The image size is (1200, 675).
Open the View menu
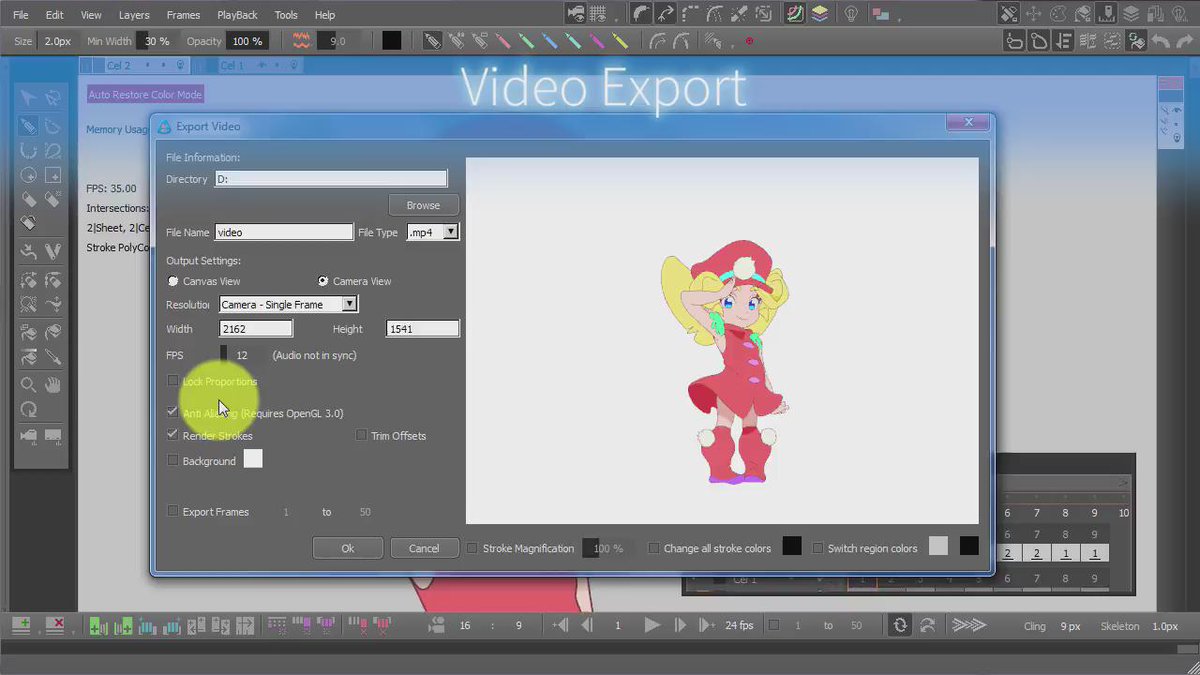(91, 15)
